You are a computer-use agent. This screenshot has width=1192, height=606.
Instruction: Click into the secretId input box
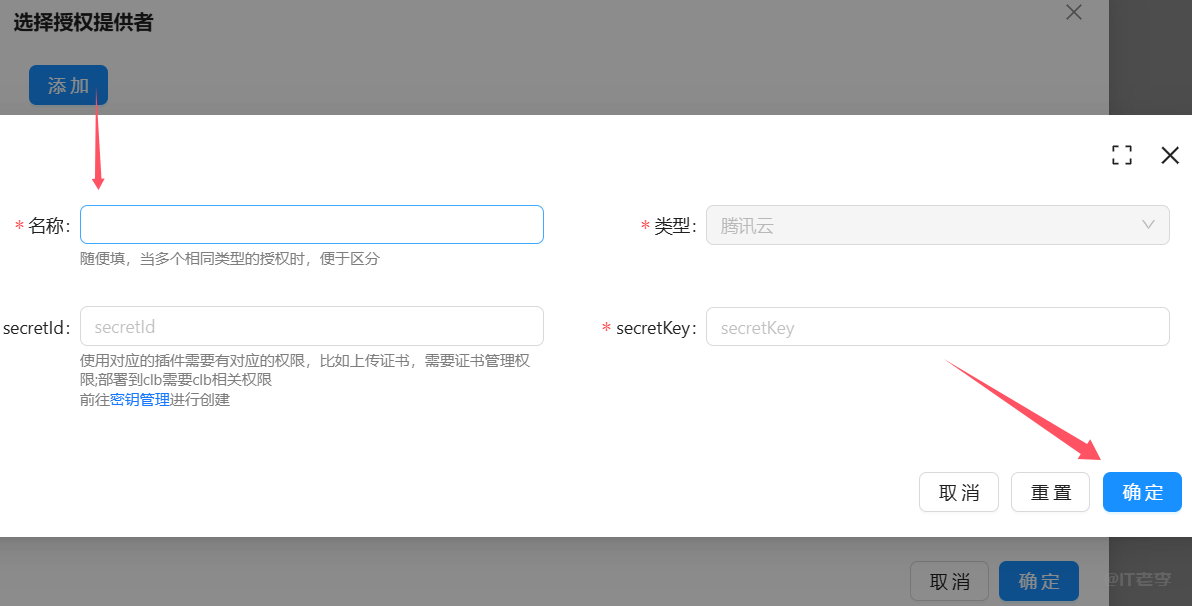tap(311, 327)
